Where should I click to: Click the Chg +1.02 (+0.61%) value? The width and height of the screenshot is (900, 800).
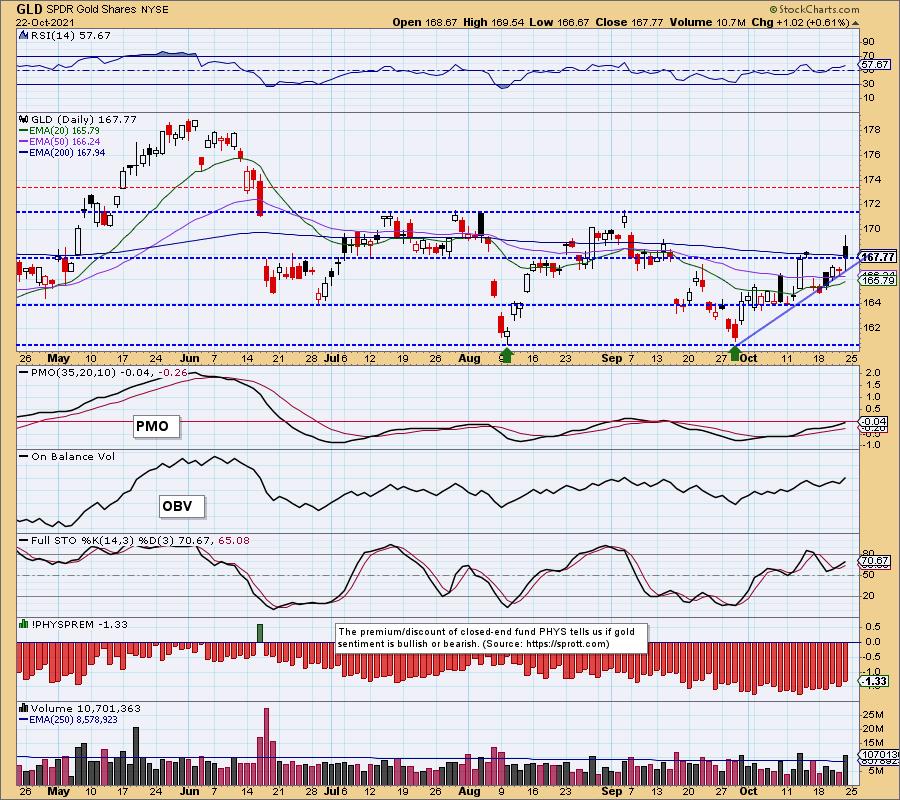point(800,22)
